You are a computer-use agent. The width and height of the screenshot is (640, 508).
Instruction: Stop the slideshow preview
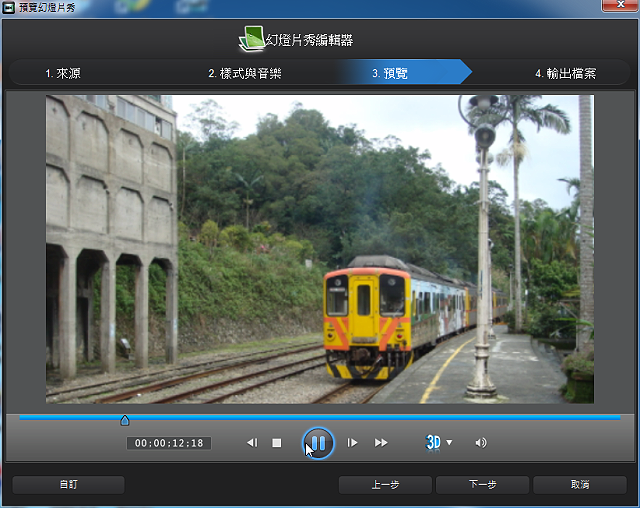click(x=277, y=443)
